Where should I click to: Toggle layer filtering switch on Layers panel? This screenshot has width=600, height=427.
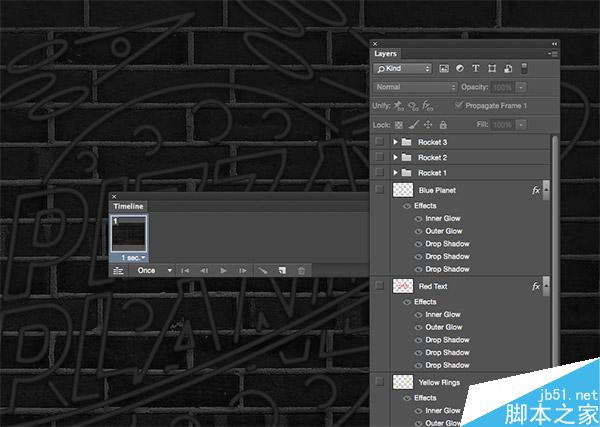(524, 68)
